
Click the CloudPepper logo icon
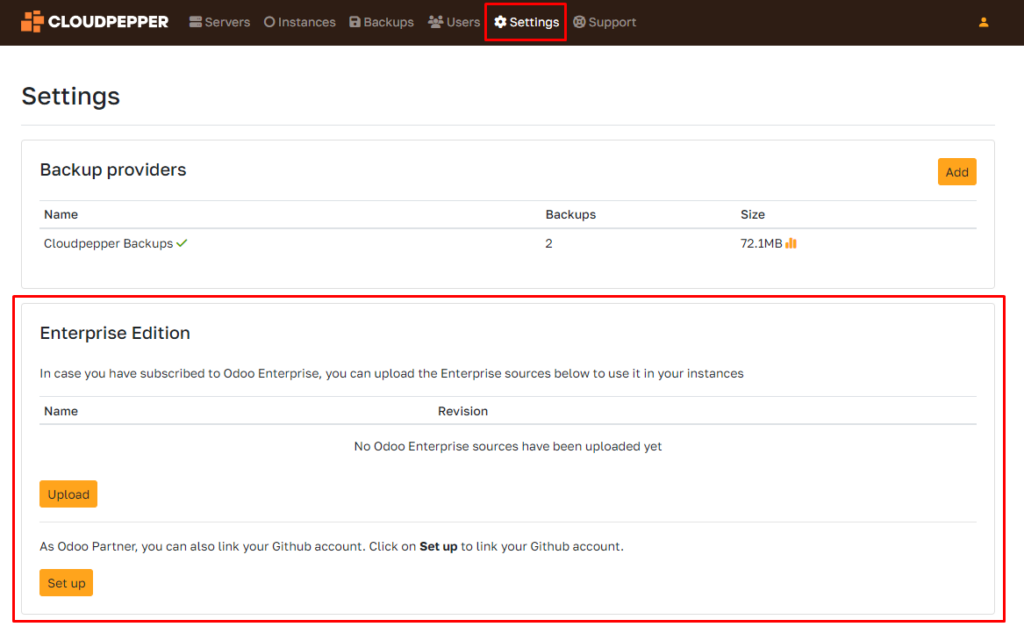[30, 21]
